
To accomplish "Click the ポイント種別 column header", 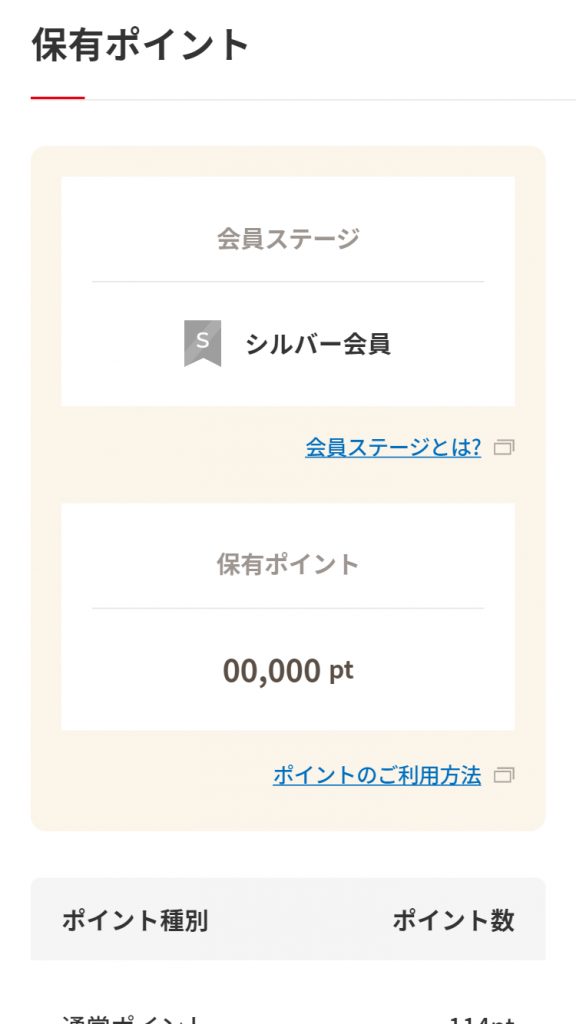I will (x=135, y=921).
